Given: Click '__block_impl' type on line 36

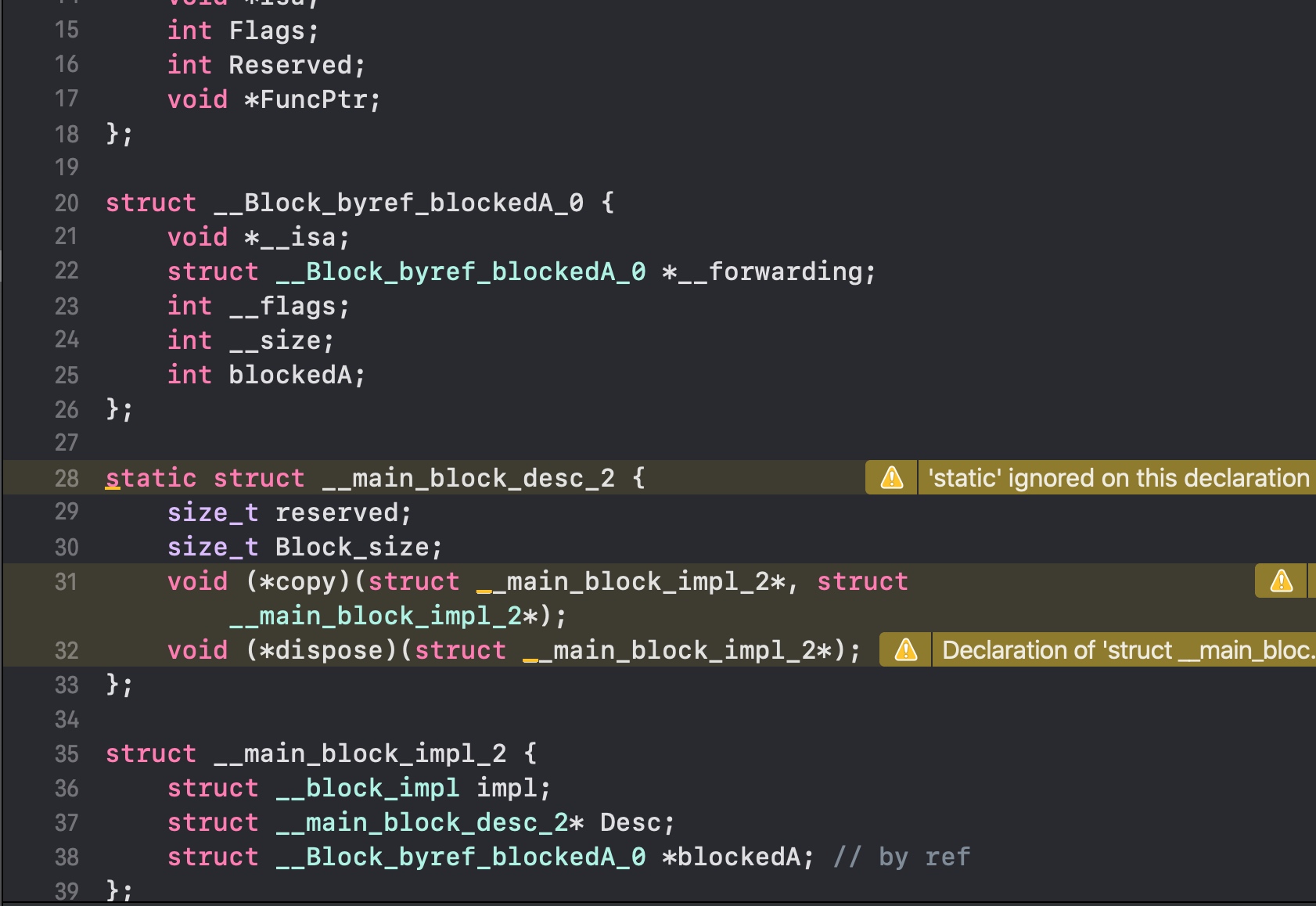Looking at the screenshot, I should 368,788.
